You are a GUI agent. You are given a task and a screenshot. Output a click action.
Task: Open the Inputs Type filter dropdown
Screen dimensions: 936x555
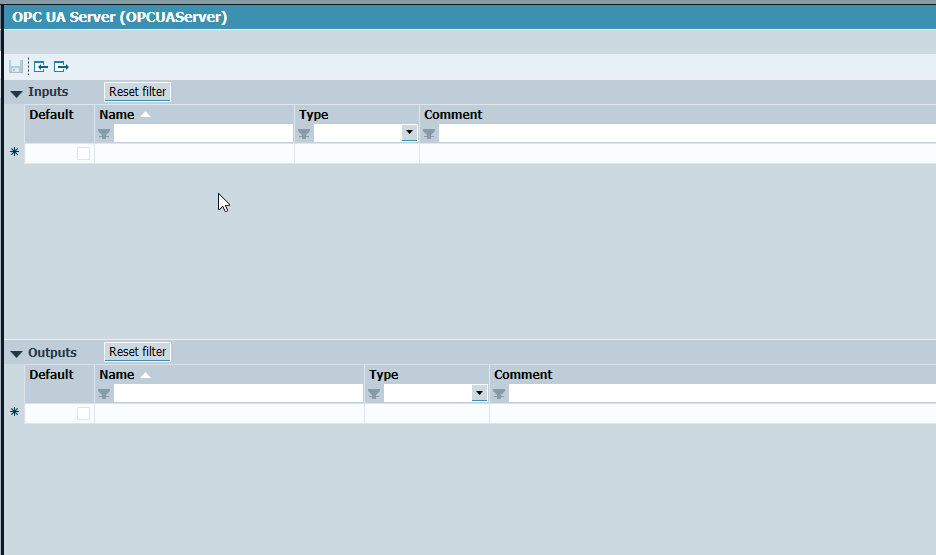[409, 132]
